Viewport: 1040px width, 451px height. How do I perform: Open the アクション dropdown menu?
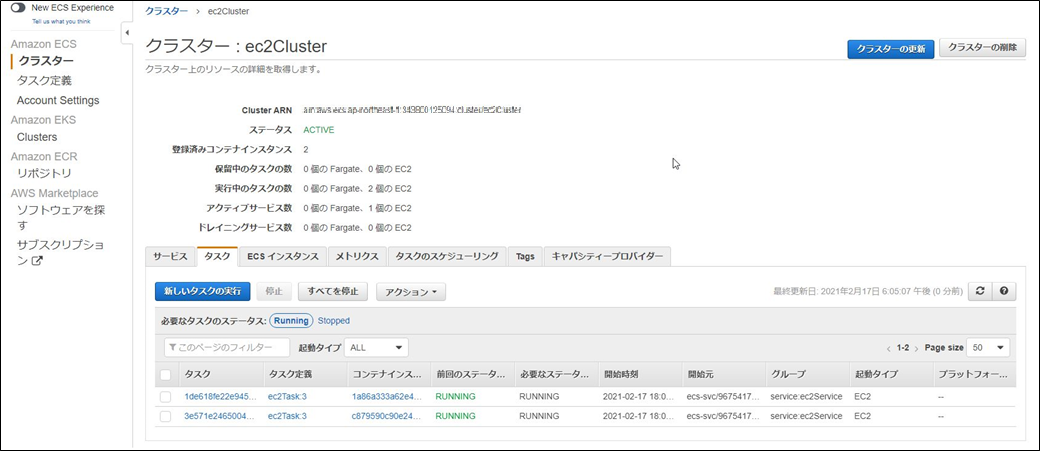pos(411,292)
